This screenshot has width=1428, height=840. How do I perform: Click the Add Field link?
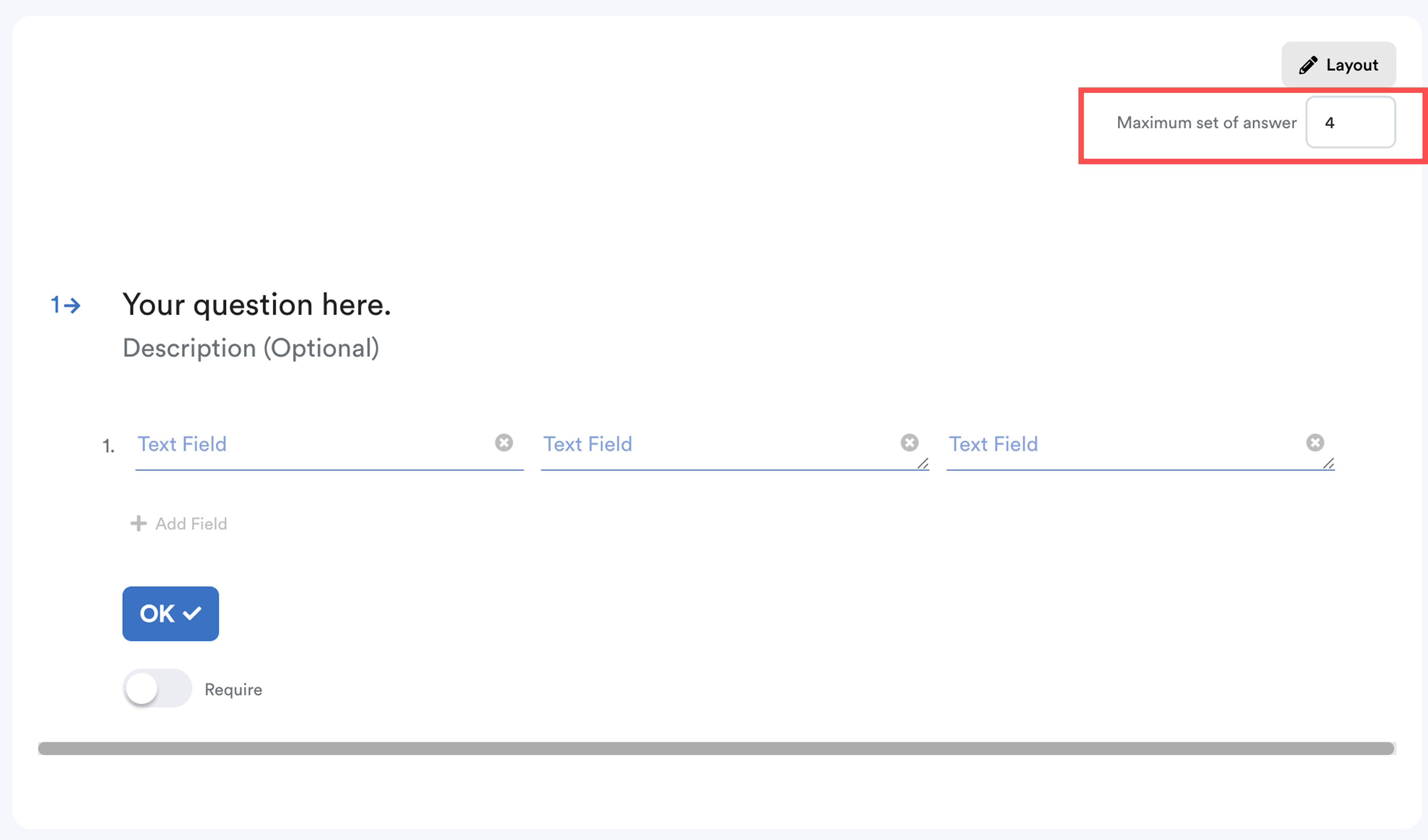pyautogui.click(x=191, y=524)
